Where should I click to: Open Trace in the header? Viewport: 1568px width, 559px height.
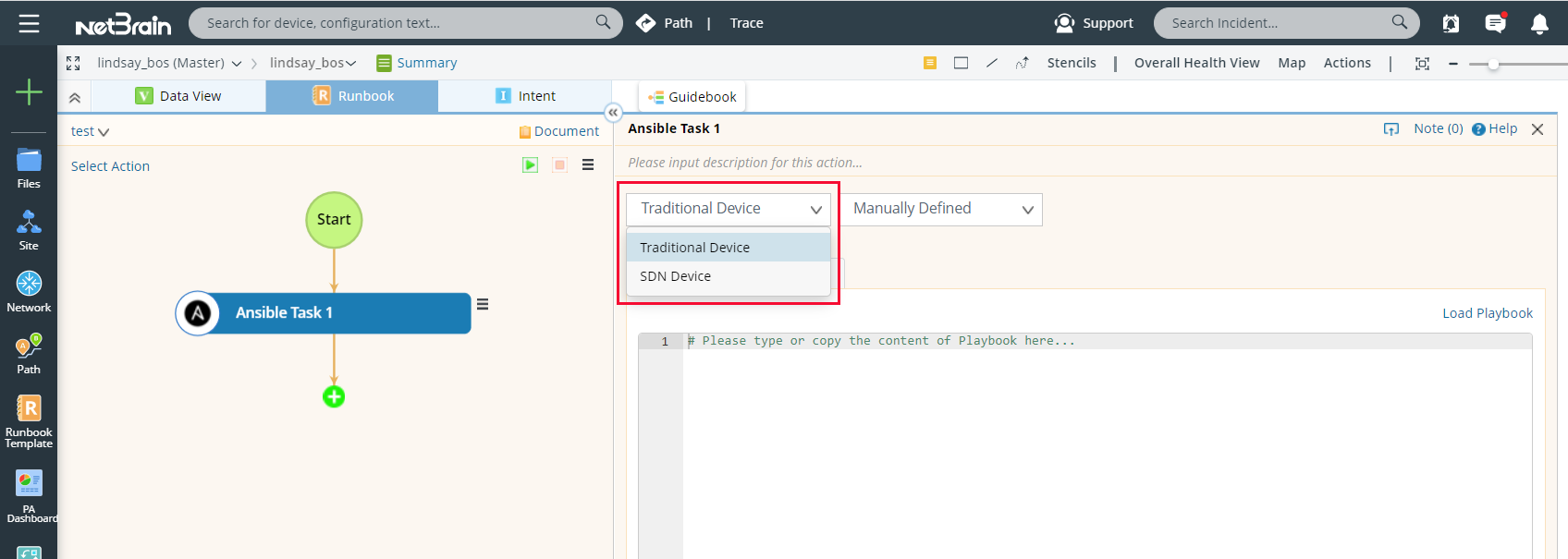(746, 23)
